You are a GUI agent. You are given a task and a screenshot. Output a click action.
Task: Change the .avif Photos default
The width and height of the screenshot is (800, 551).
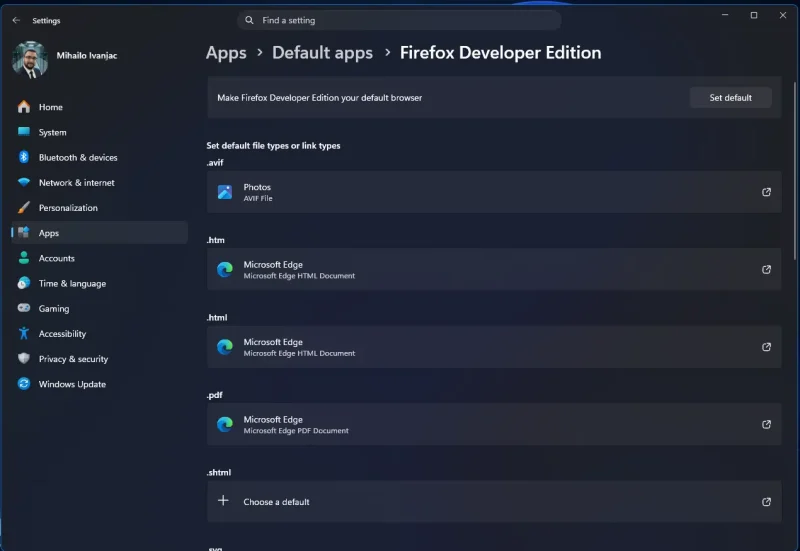coord(494,192)
